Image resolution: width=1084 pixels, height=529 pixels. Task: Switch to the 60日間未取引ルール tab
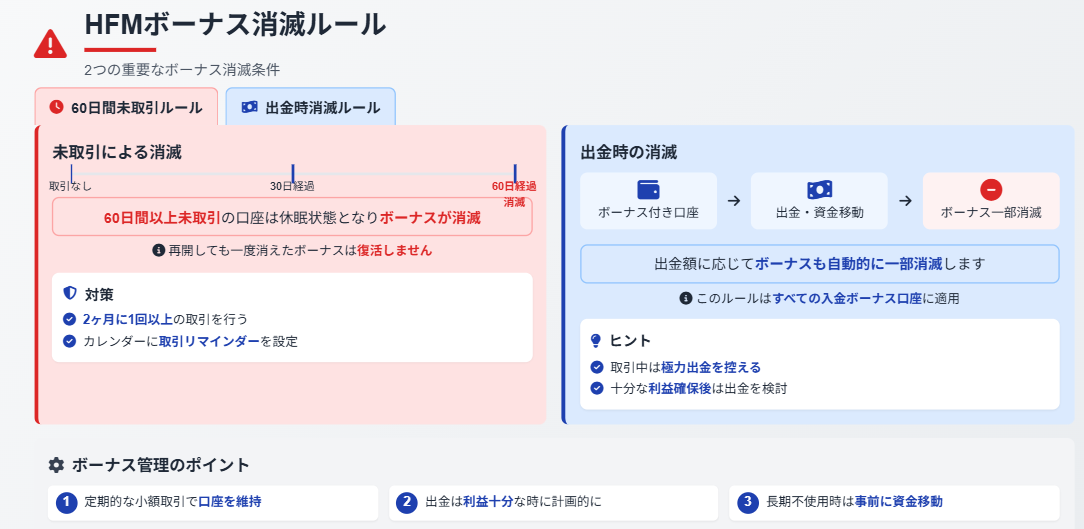[x=127, y=107]
